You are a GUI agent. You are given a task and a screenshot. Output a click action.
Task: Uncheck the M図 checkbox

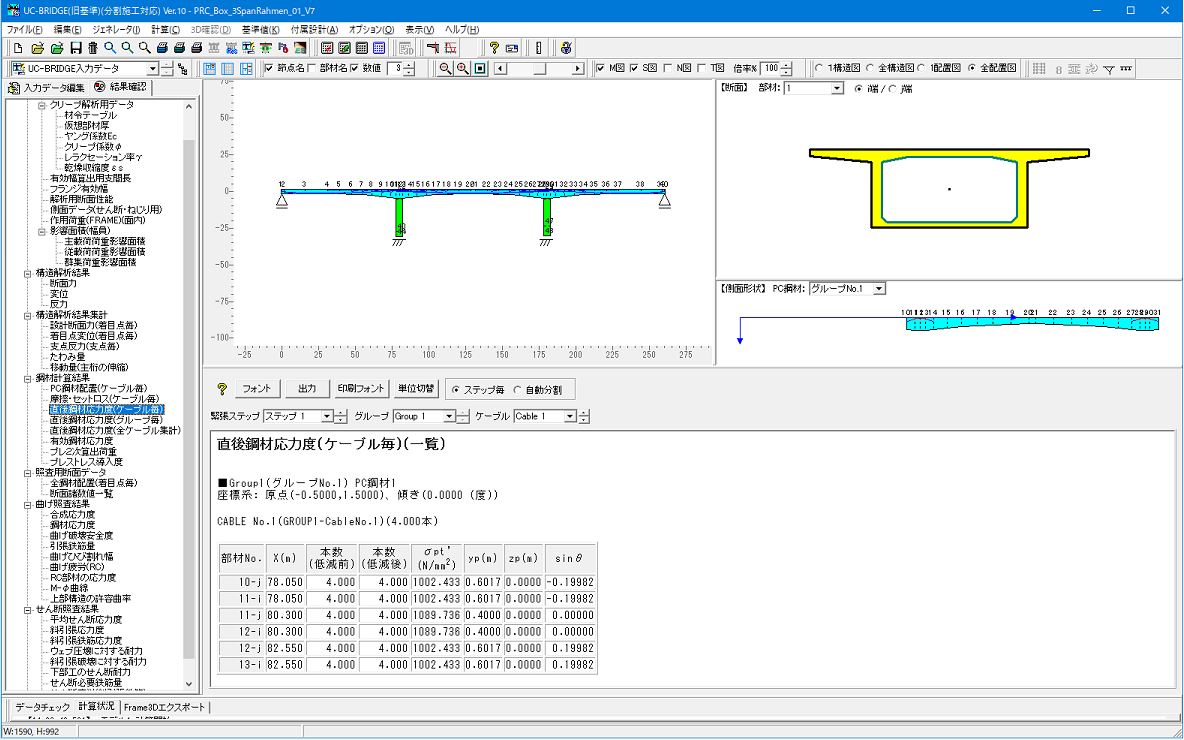601,69
